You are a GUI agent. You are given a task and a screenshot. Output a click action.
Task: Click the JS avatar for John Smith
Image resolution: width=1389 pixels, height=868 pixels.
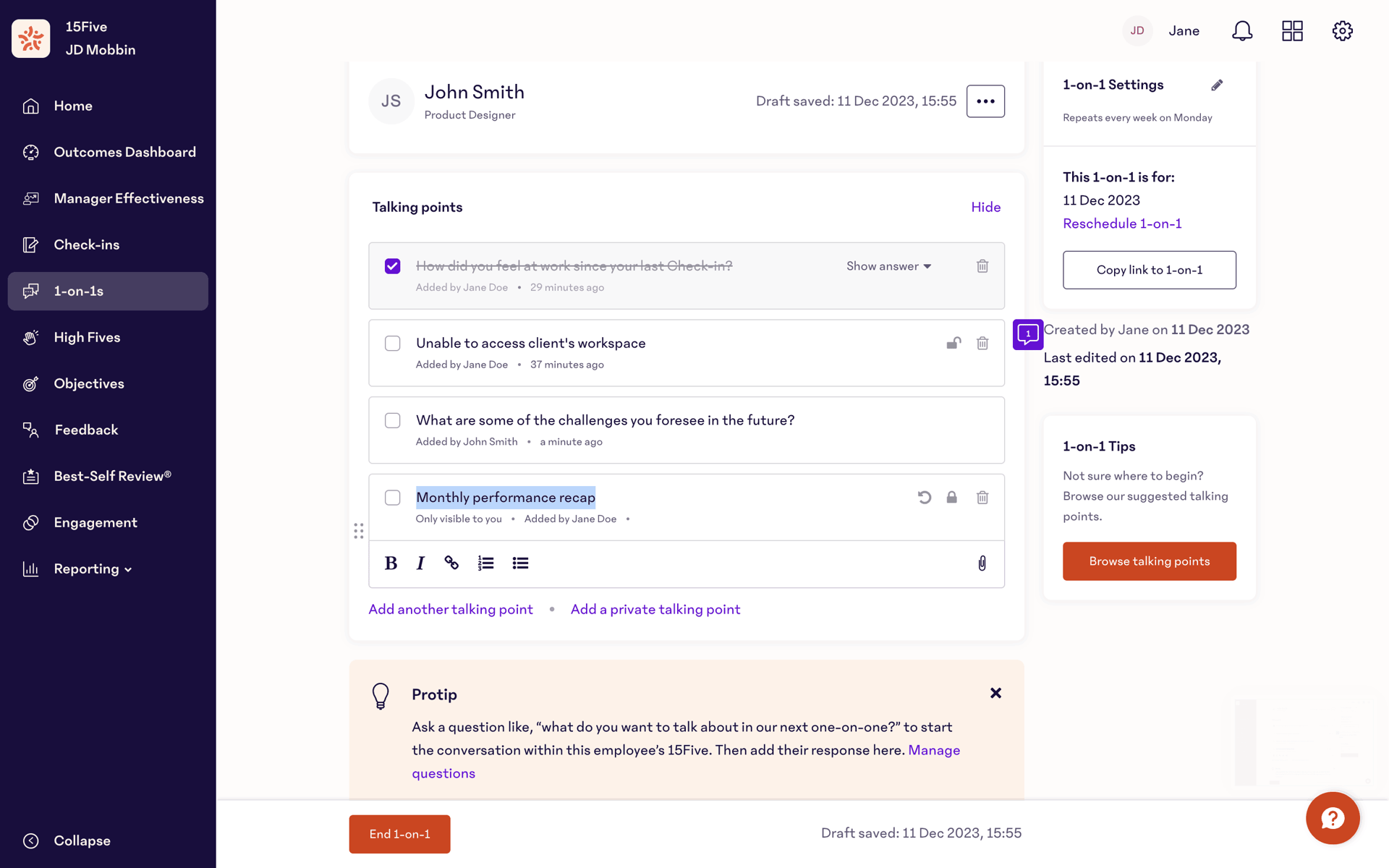point(391,101)
